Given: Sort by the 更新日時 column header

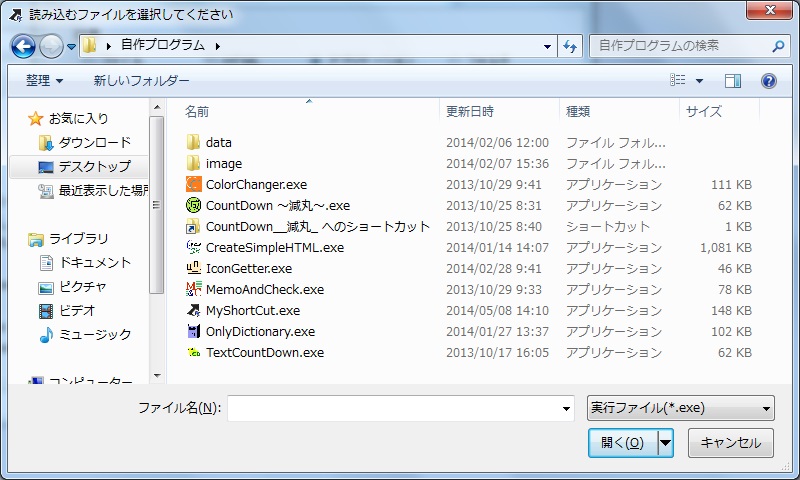Looking at the screenshot, I should [x=470, y=111].
